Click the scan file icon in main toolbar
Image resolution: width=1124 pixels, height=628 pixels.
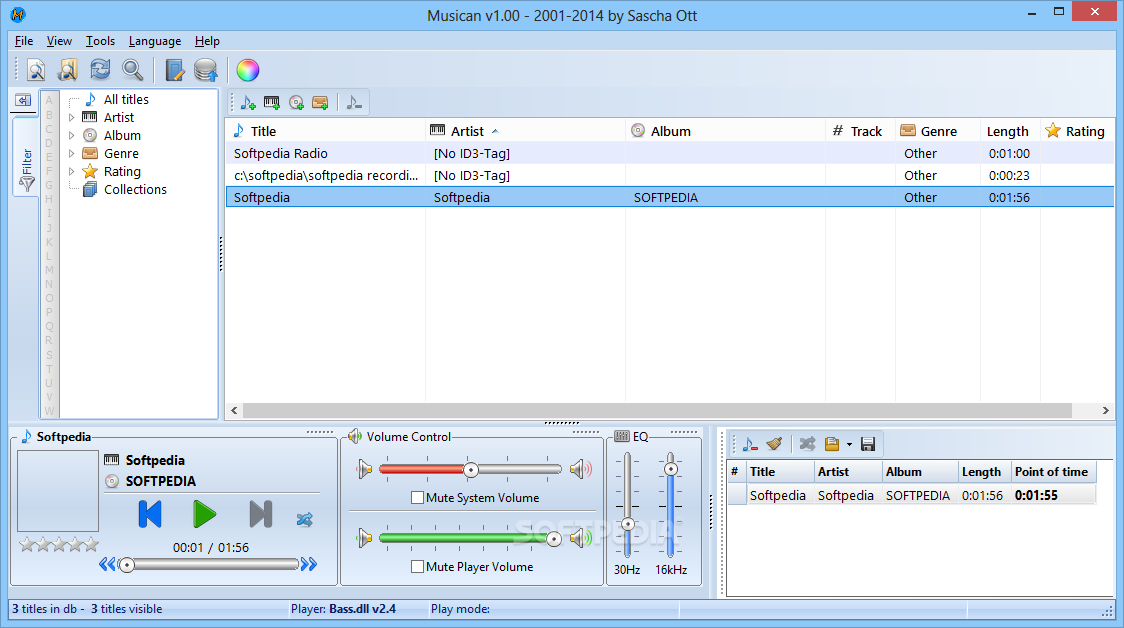point(36,70)
